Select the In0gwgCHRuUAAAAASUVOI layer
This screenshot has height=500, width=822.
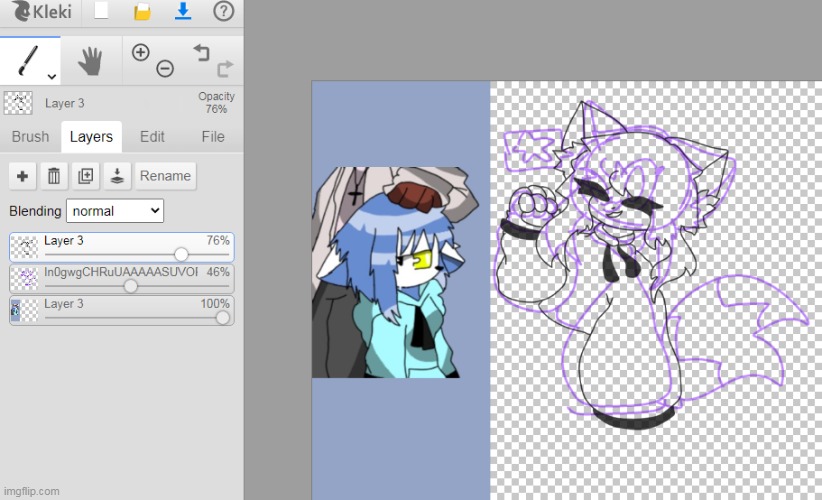tap(122, 278)
